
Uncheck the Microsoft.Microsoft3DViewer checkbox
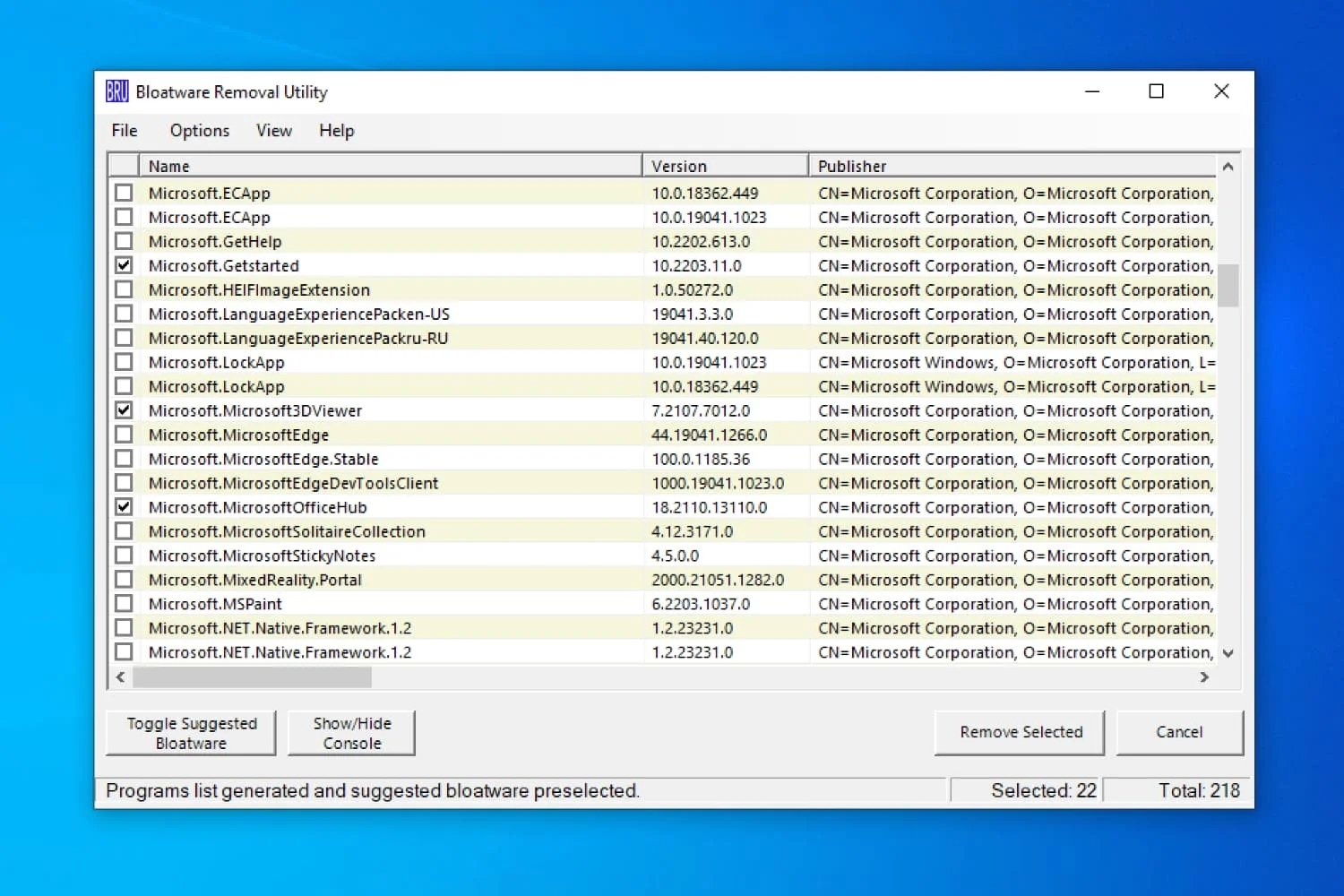click(124, 410)
